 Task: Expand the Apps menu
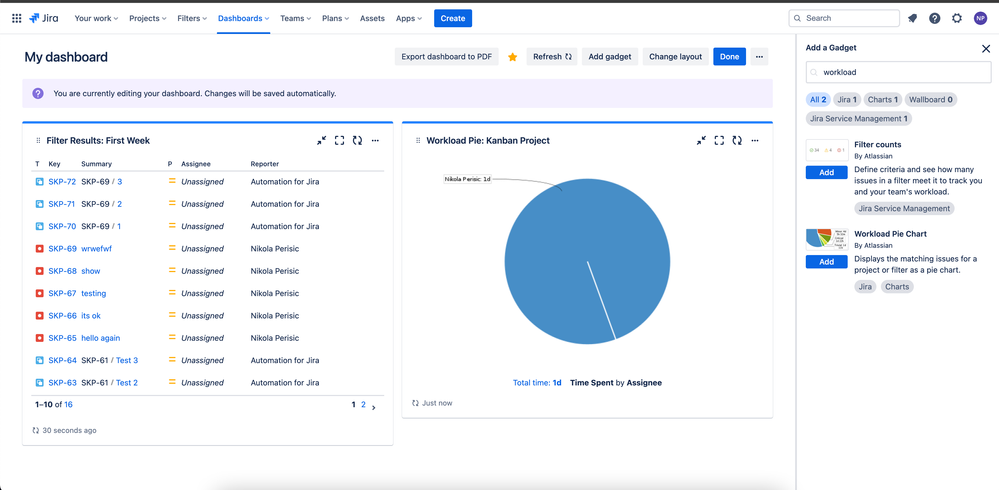pyautogui.click(x=409, y=18)
